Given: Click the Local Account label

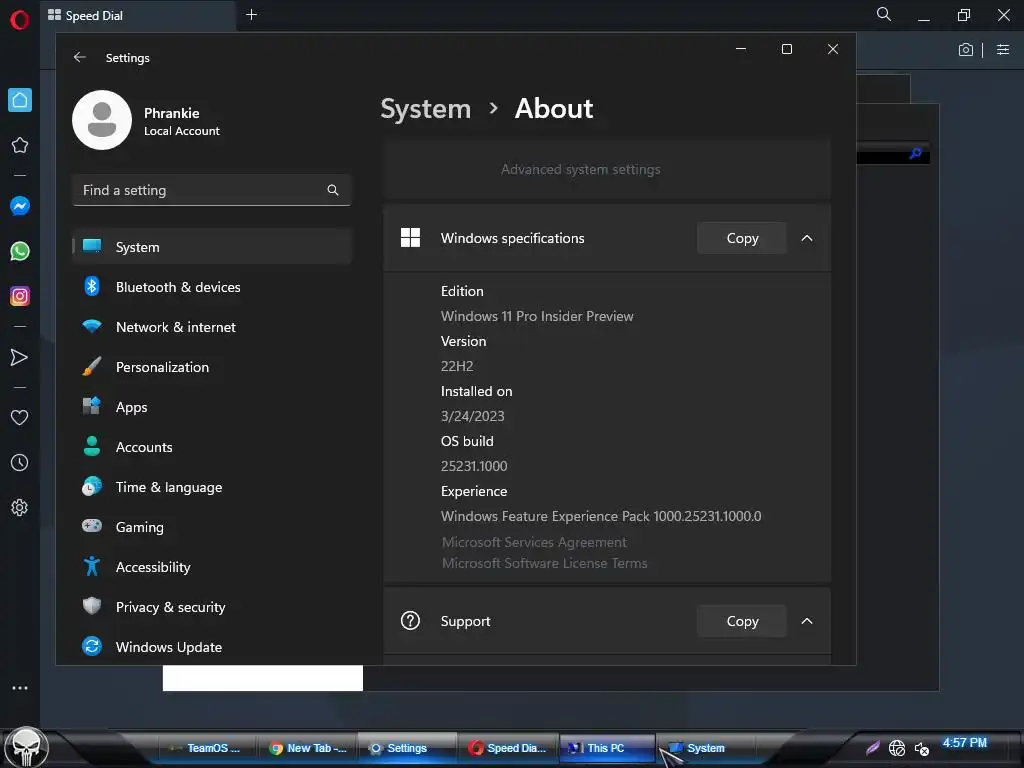Looking at the screenshot, I should click(182, 131).
